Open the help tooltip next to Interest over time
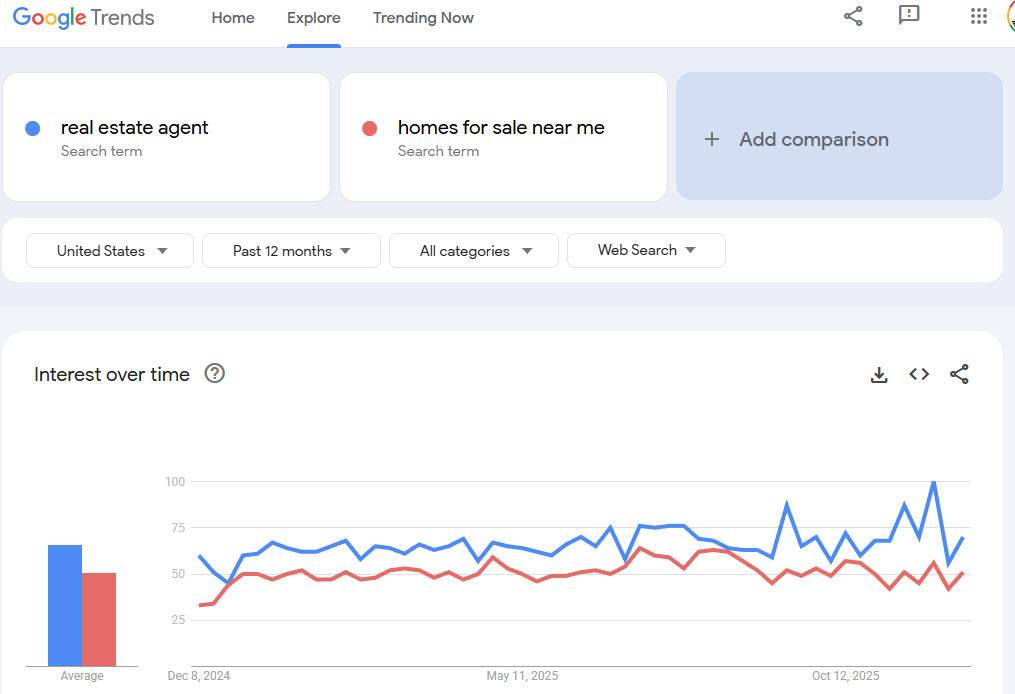Image resolution: width=1015 pixels, height=694 pixels. click(x=214, y=373)
